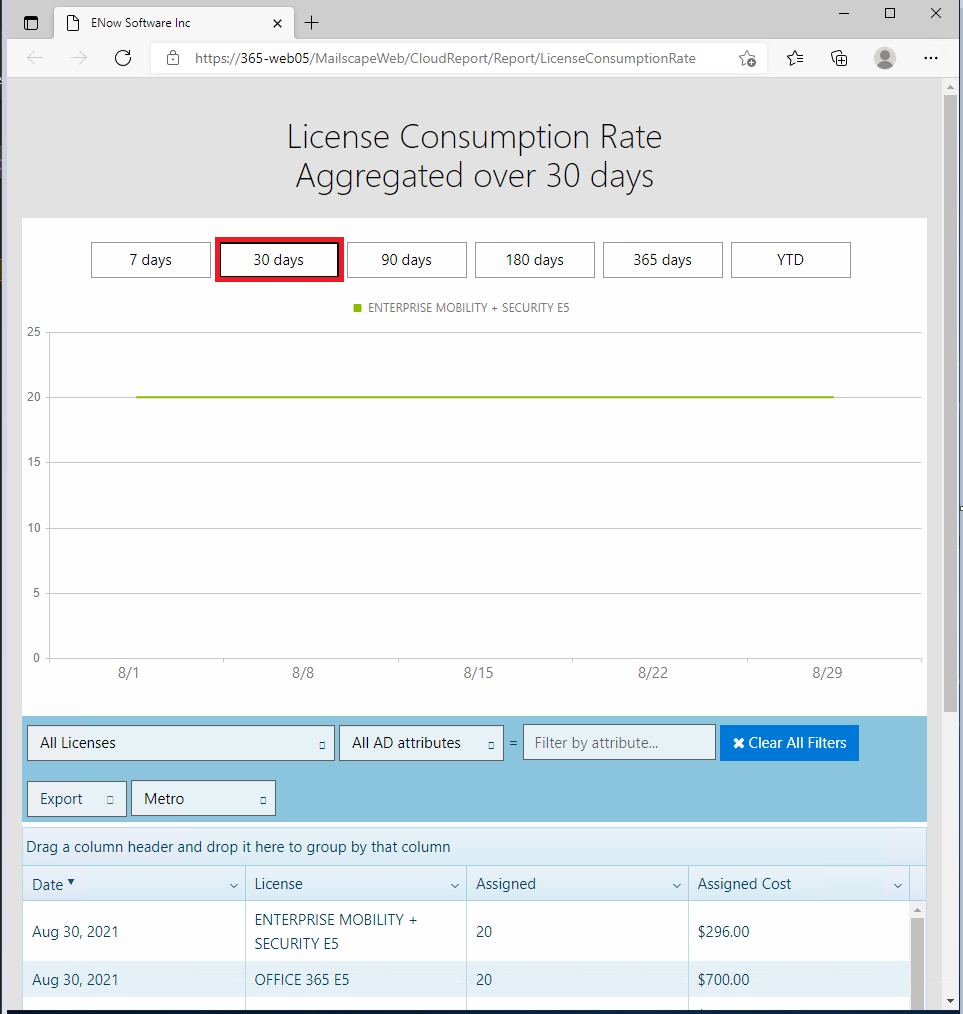The image size is (963, 1014).
Task: Click the address bar URL
Action: click(x=445, y=58)
